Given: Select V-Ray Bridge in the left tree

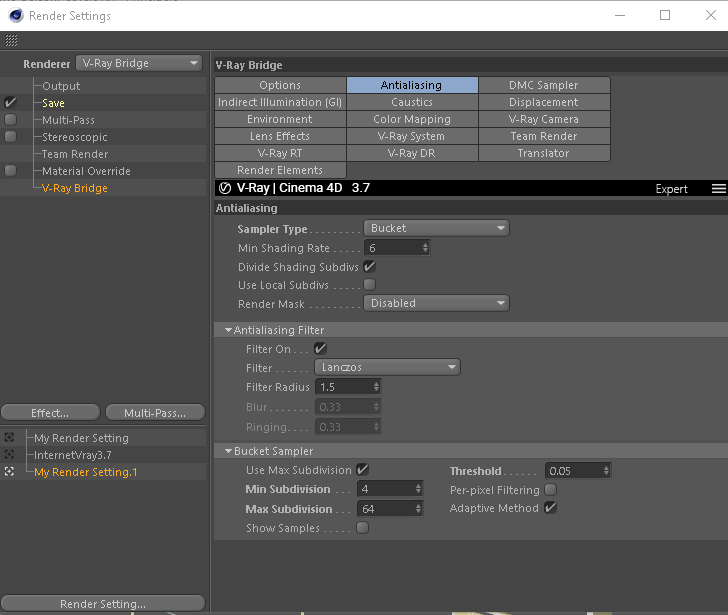Looking at the screenshot, I should pyautogui.click(x=75, y=188).
